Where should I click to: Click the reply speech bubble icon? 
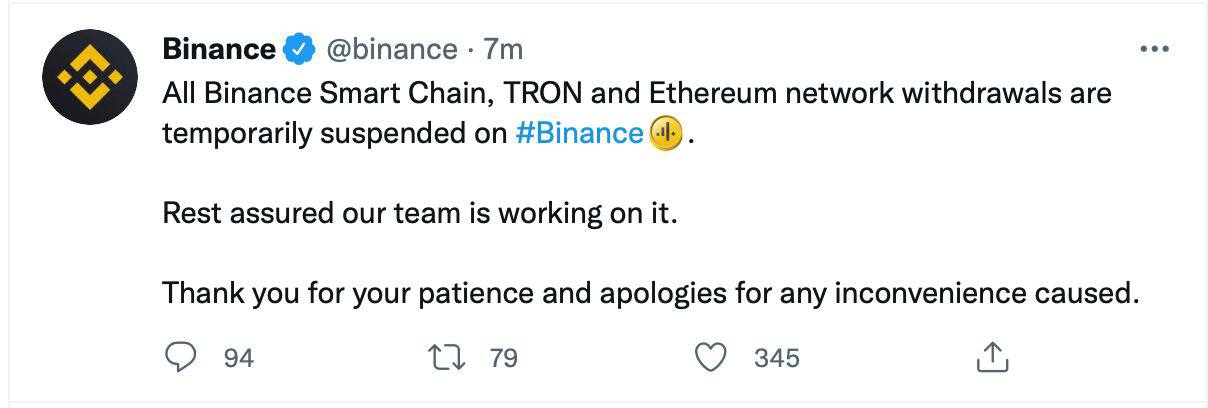181,356
